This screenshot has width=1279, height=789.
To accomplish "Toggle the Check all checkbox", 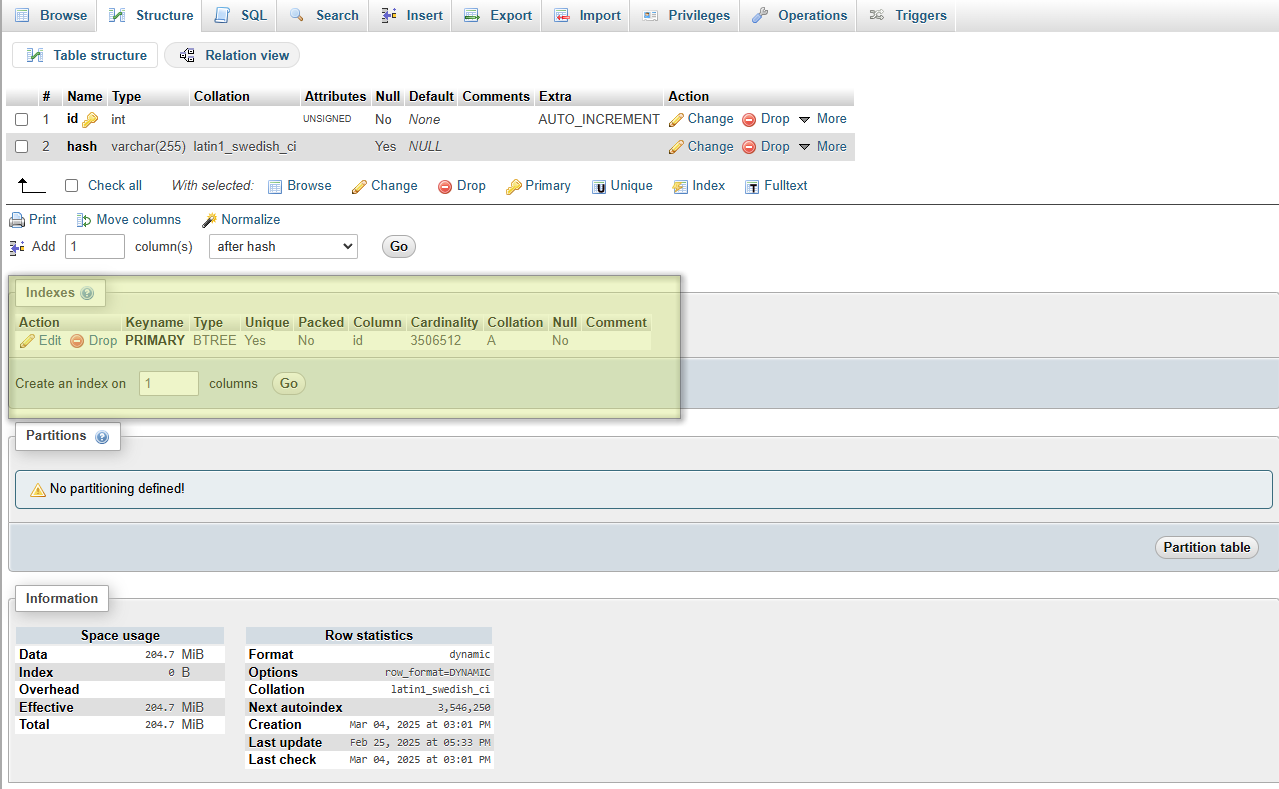I will click(x=71, y=186).
